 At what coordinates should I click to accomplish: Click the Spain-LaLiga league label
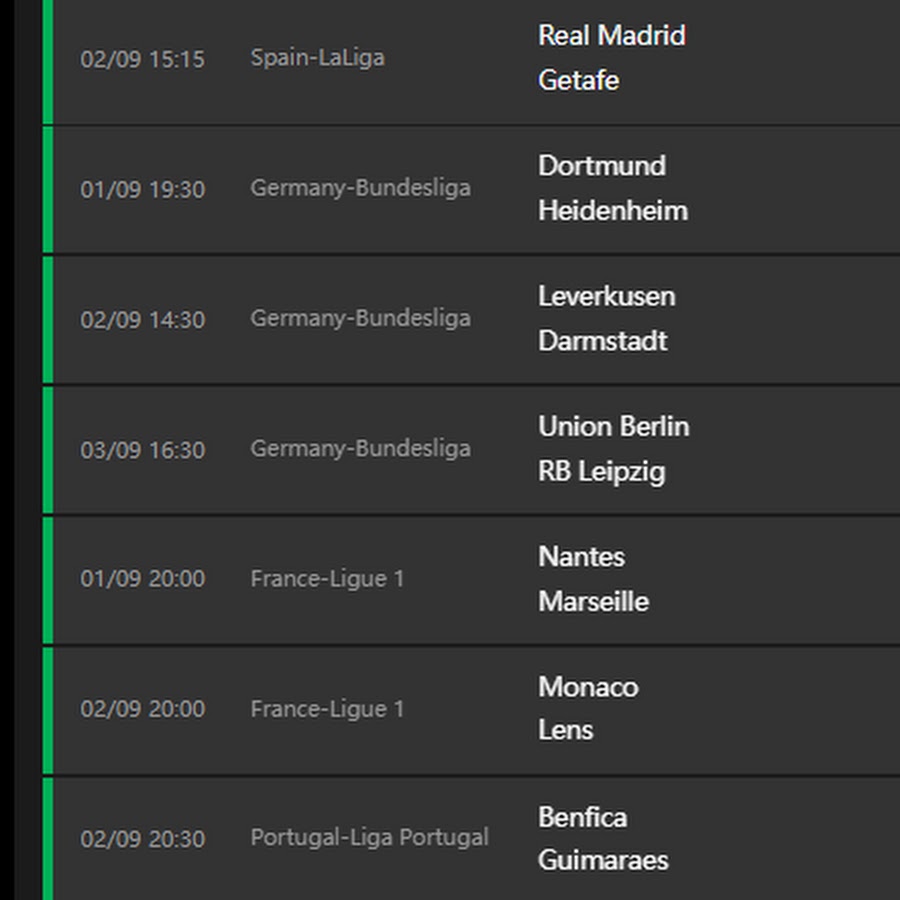pyautogui.click(x=317, y=58)
